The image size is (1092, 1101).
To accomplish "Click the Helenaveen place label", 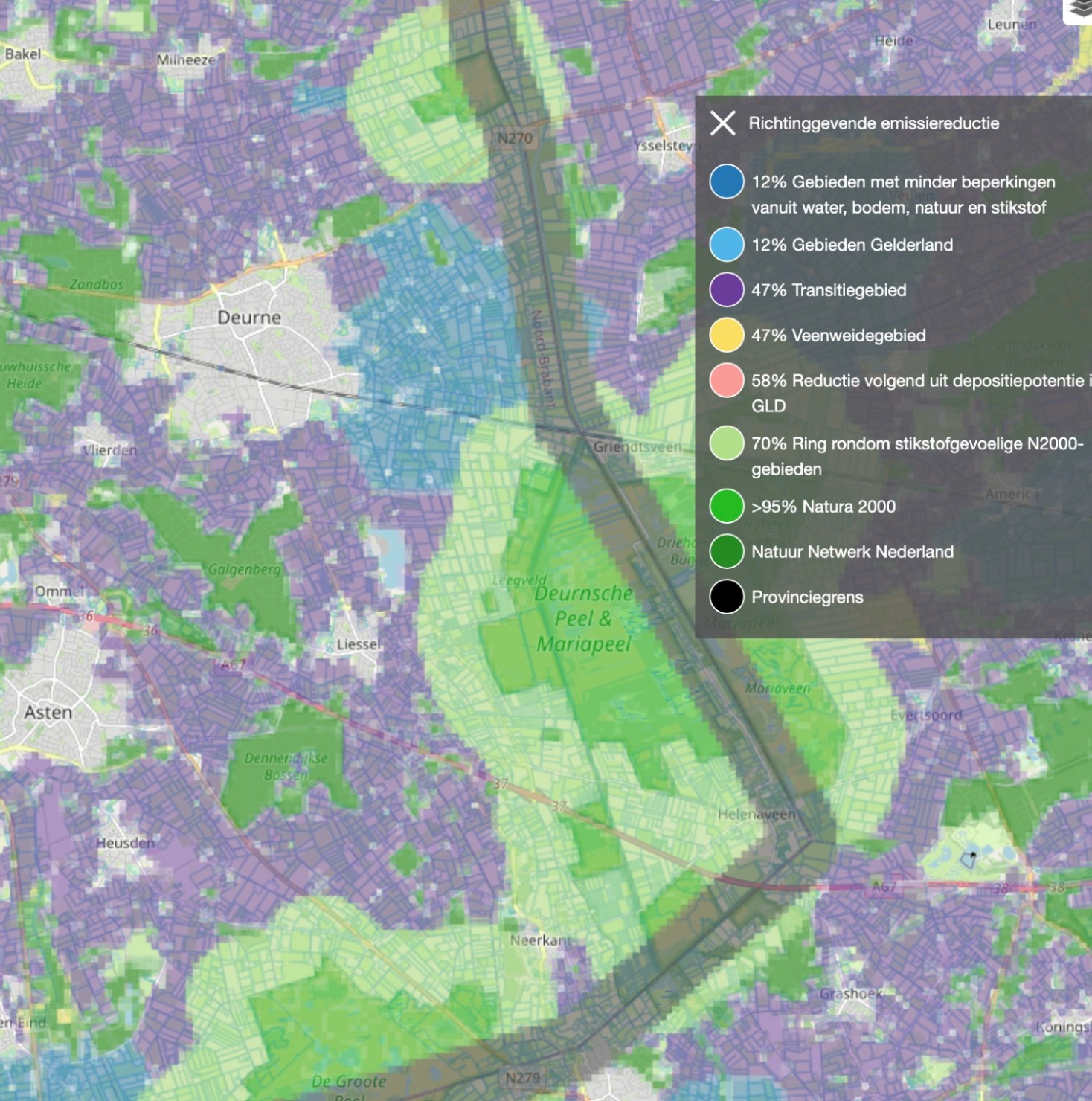I will 757,815.
